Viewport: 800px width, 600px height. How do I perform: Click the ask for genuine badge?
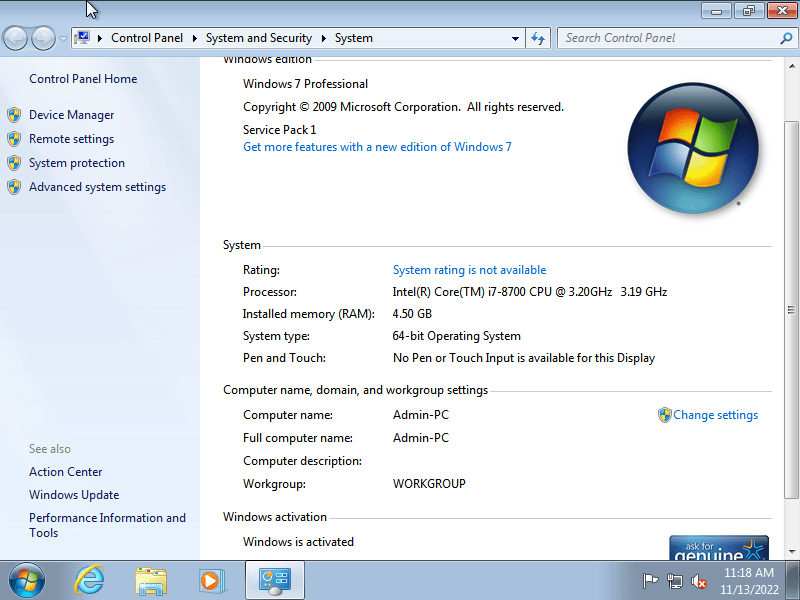[719, 547]
